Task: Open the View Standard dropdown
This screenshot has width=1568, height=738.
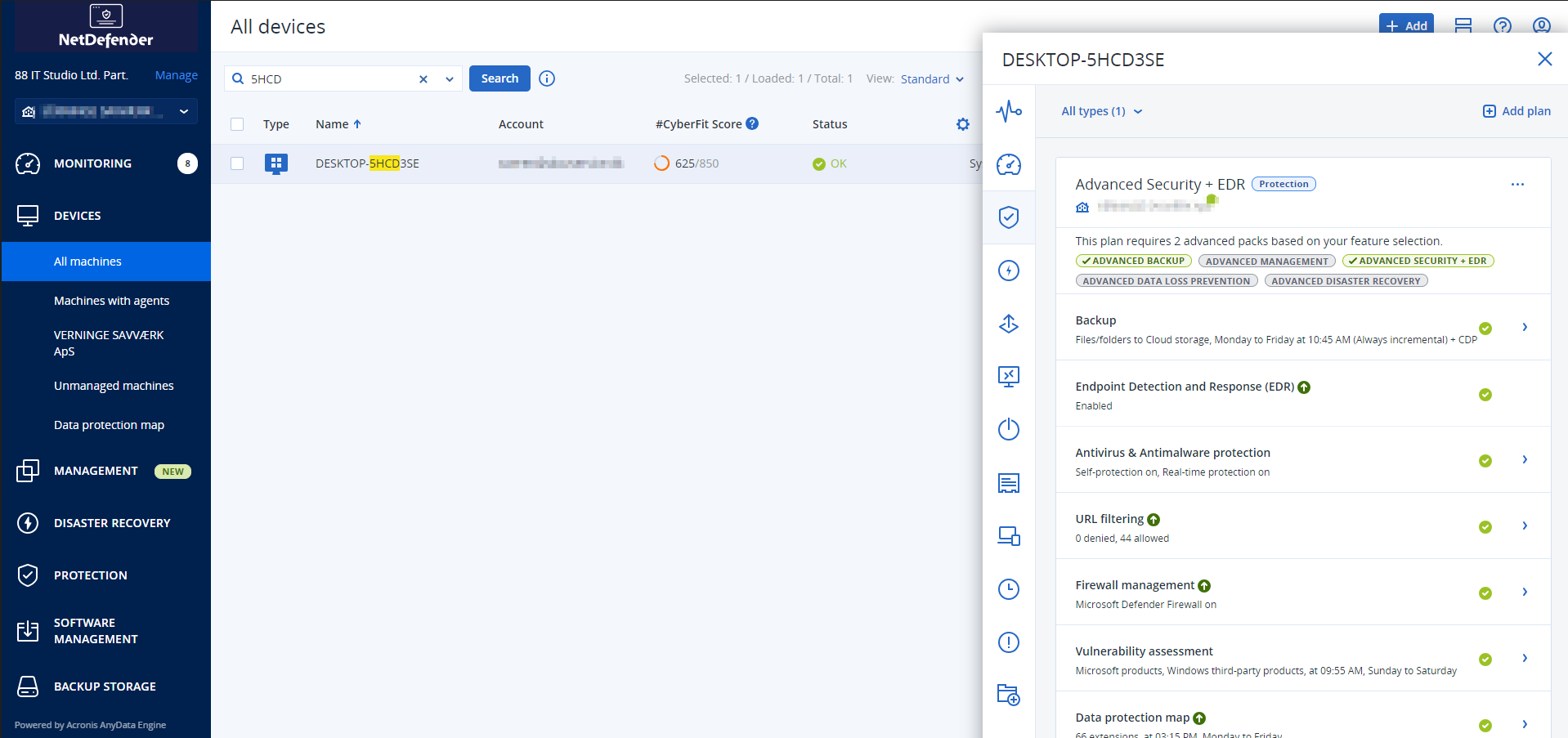Action: pos(931,78)
